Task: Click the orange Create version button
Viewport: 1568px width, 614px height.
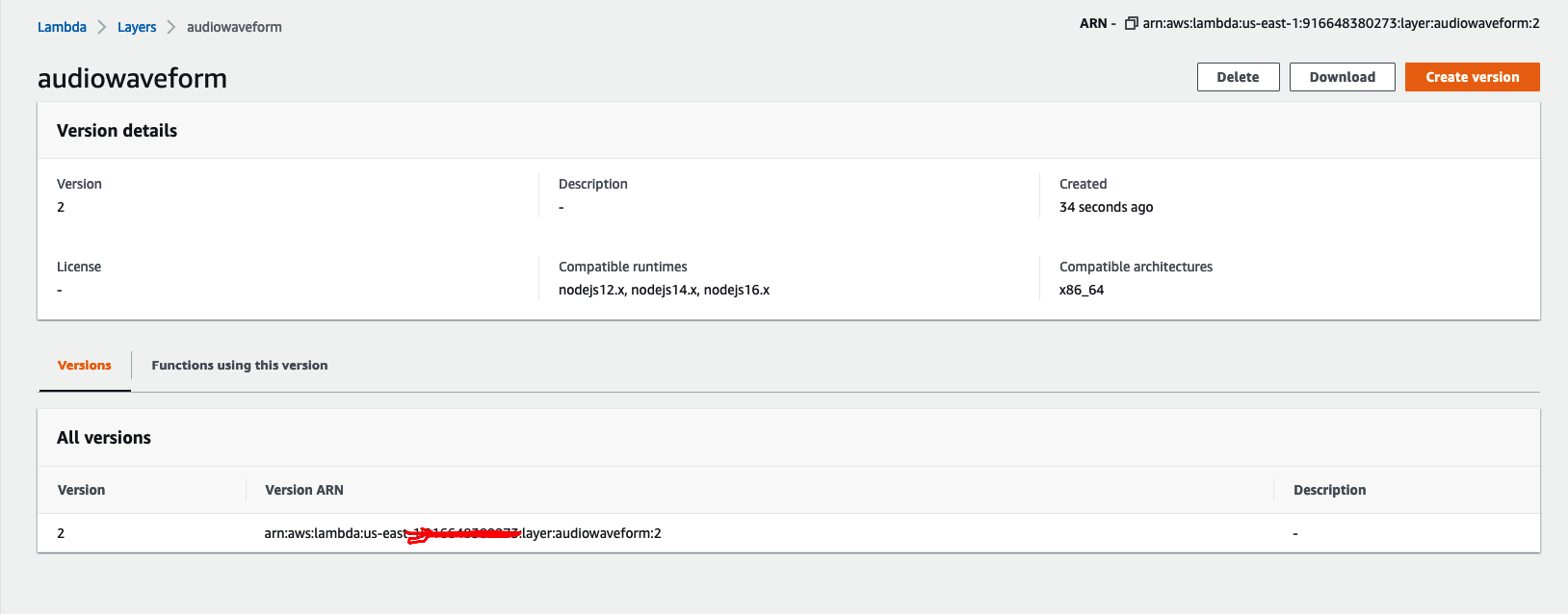Action: [1472, 77]
